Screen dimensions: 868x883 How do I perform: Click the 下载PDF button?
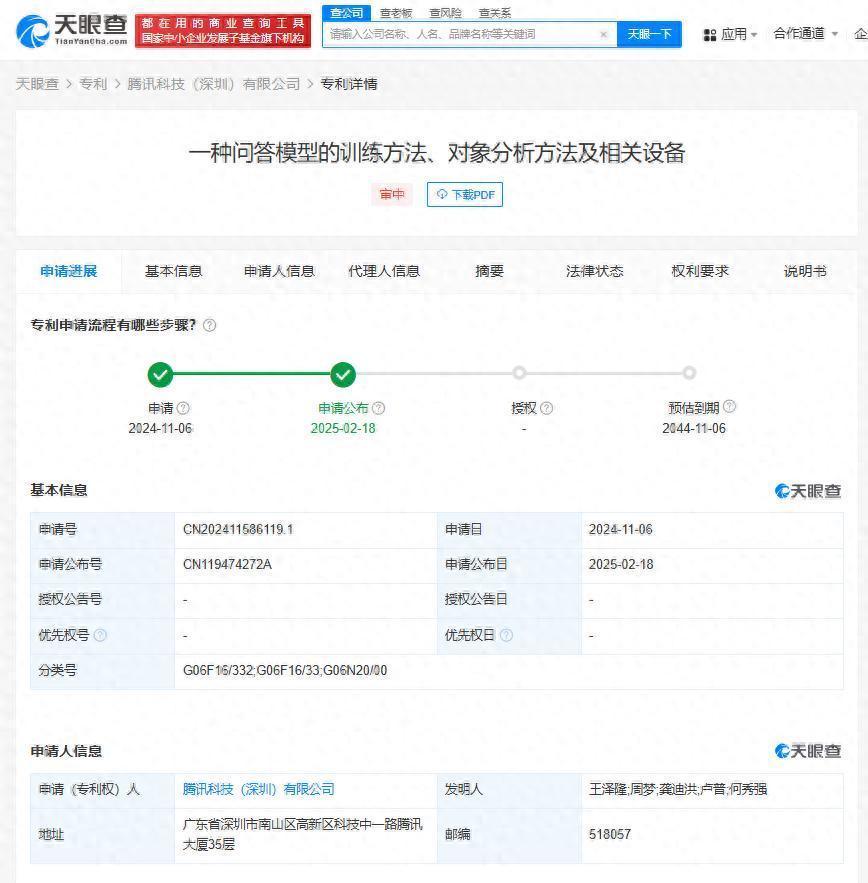pos(465,194)
